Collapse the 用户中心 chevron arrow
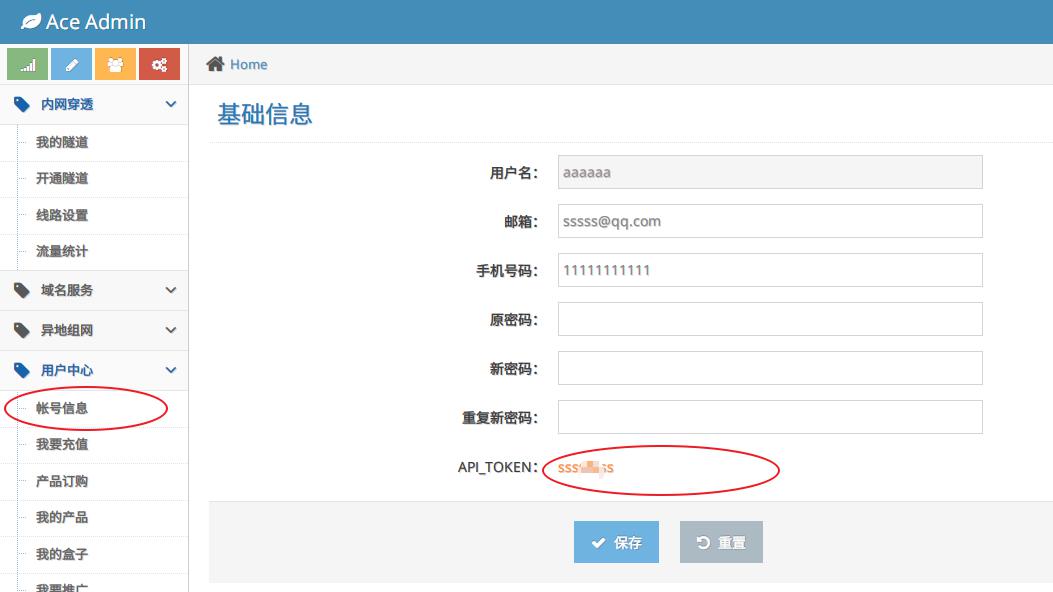The image size is (1053, 592). pos(171,370)
